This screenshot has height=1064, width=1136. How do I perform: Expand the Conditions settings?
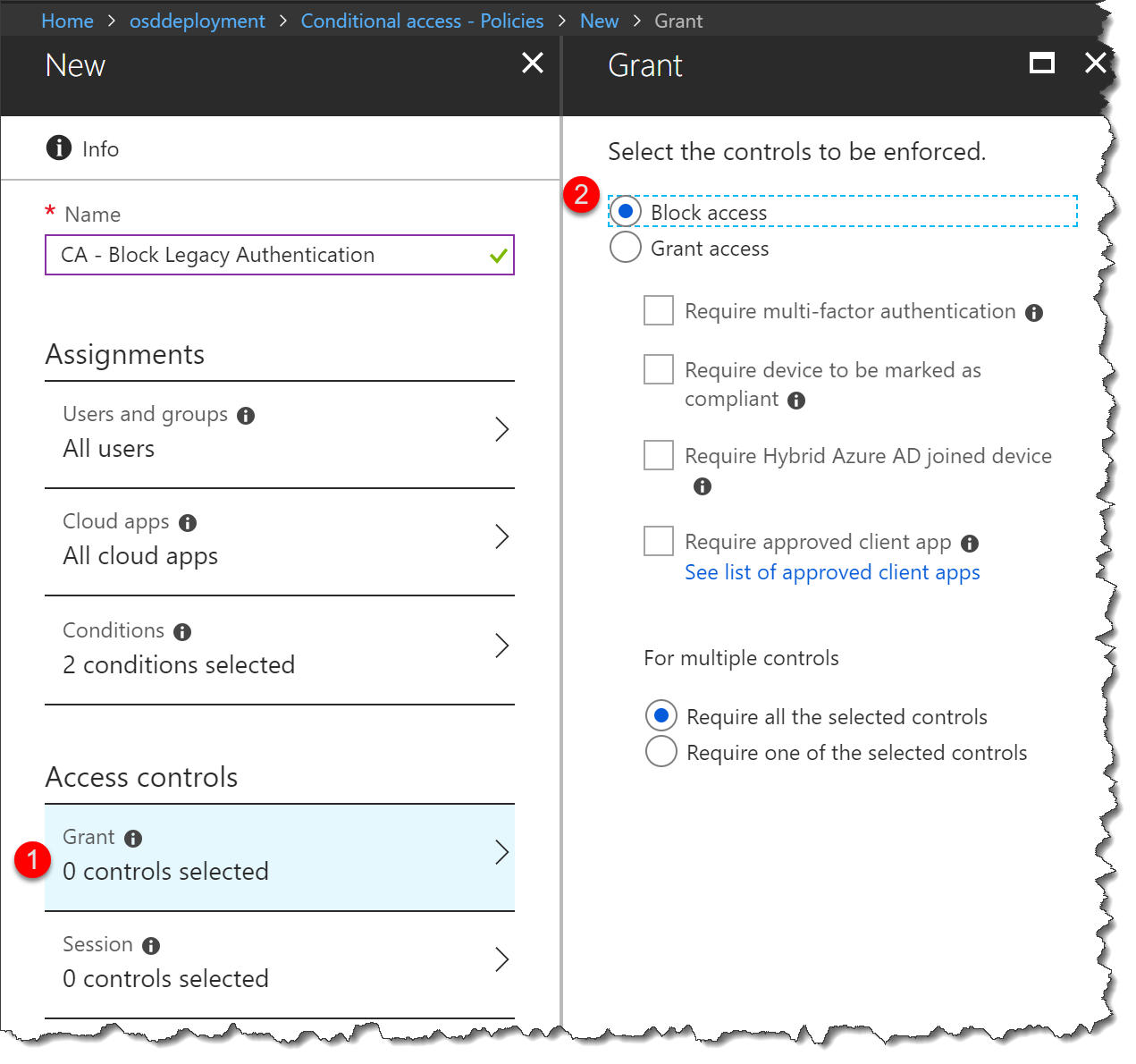coord(280,647)
